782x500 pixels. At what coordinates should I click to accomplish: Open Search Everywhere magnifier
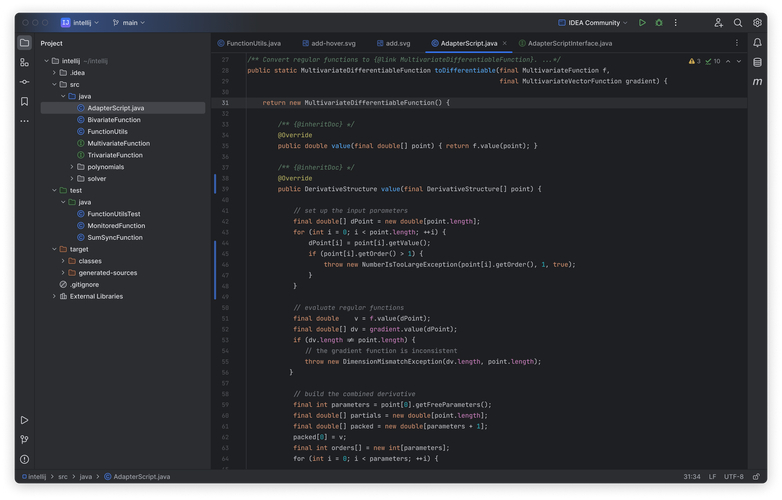point(738,22)
